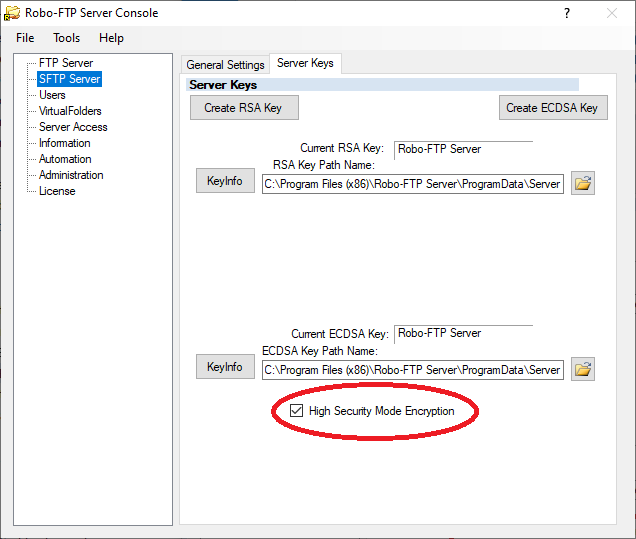Open the File menu

[x=25, y=38]
